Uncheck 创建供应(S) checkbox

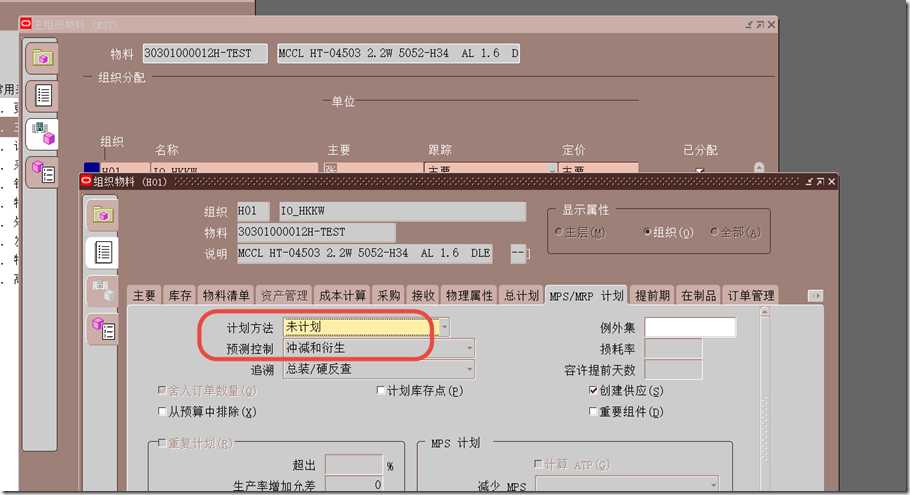593,391
